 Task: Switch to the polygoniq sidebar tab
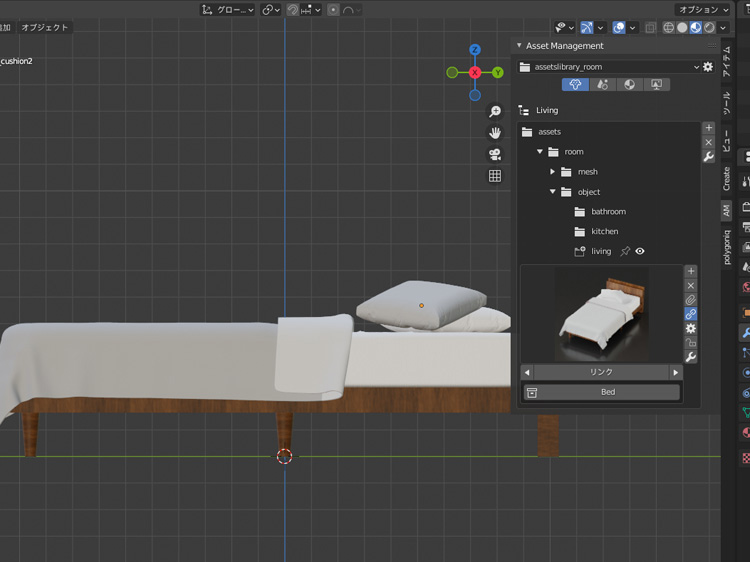[727, 247]
